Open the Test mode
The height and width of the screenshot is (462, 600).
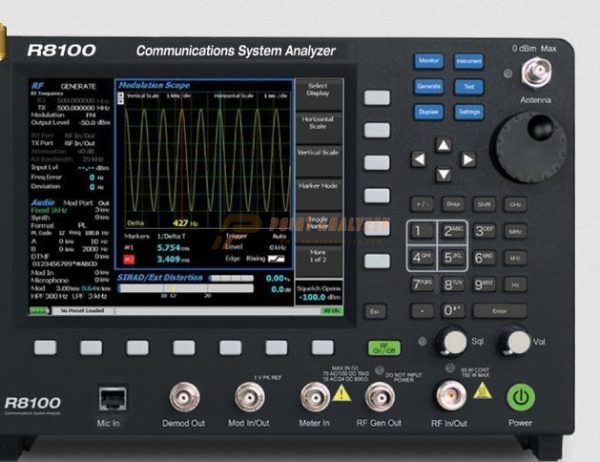[469, 87]
